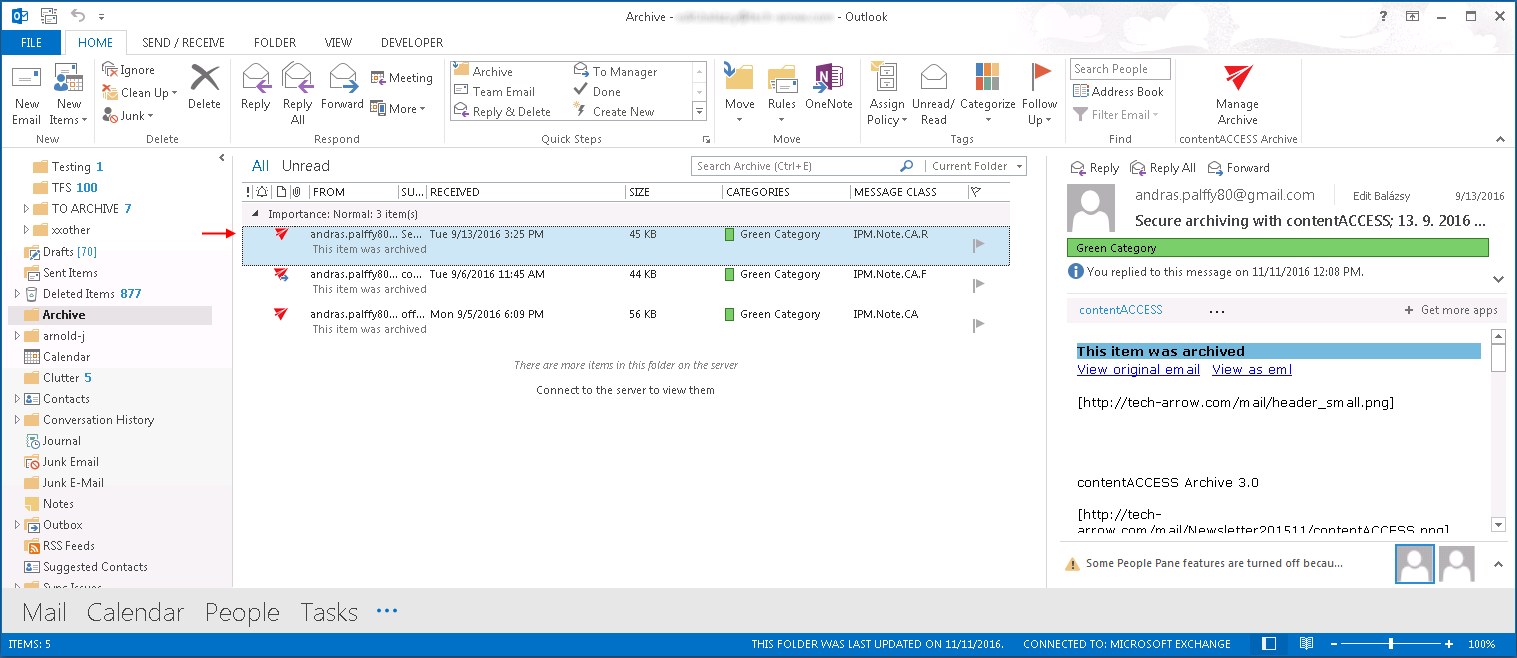Toggle follow-up flag on 9/13/2016 message

(x=978, y=245)
